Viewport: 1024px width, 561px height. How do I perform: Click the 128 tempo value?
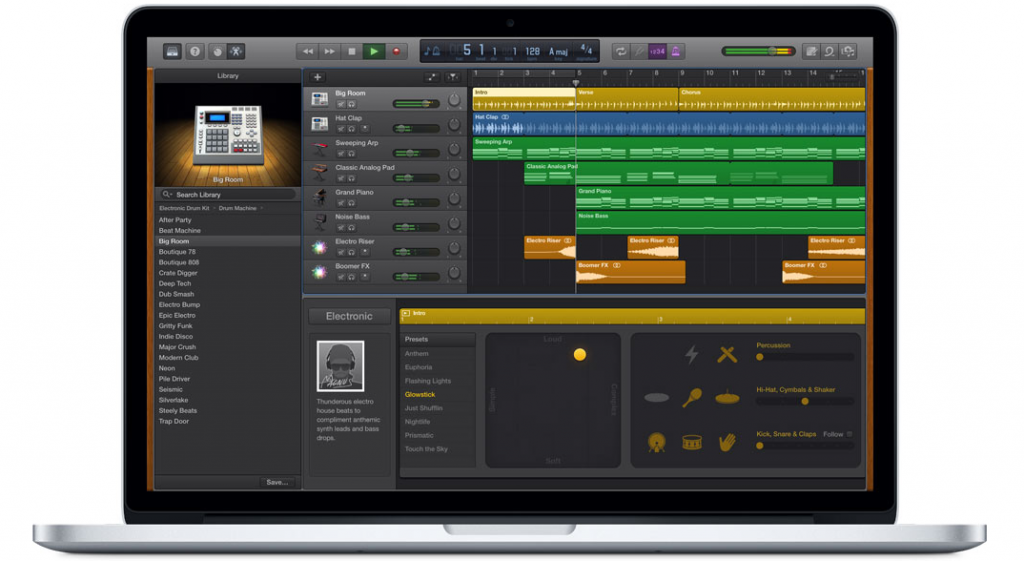coord(532,50)
